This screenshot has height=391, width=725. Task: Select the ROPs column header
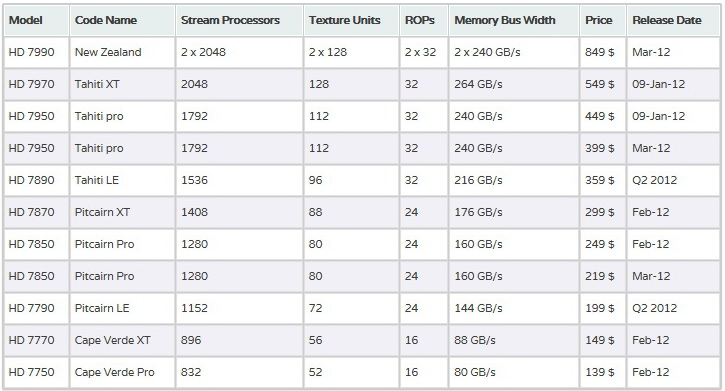(x=424, y=20)
